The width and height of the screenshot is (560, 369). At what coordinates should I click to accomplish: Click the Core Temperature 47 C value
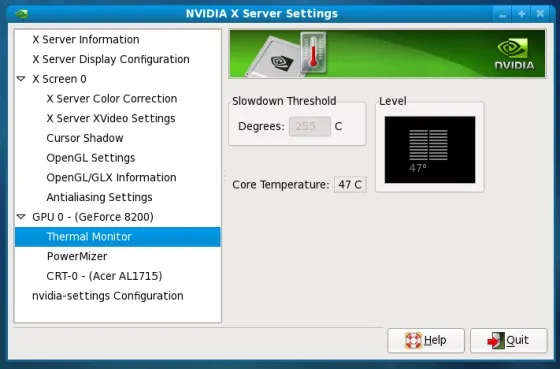(x=350, y=185)
